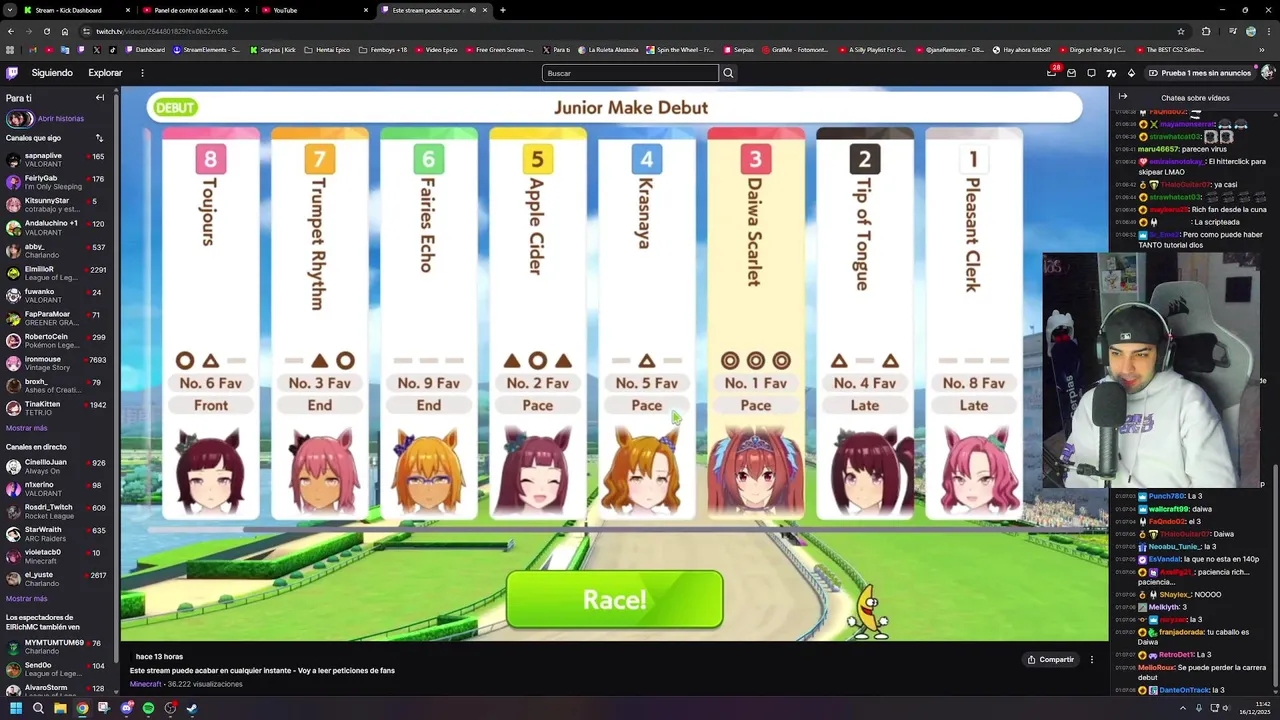
Task: Submit search with the magnifier button
Action: (x=728, y=73)
